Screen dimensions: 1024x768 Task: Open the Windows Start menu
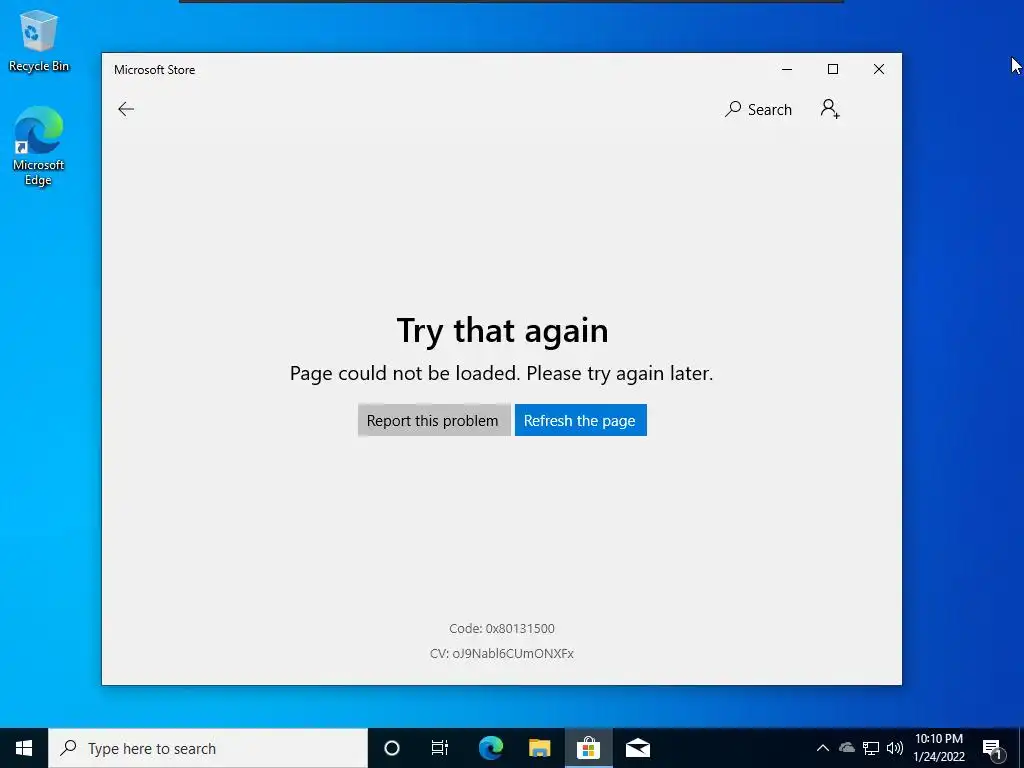pyautogui.click(x=24, y=748)
